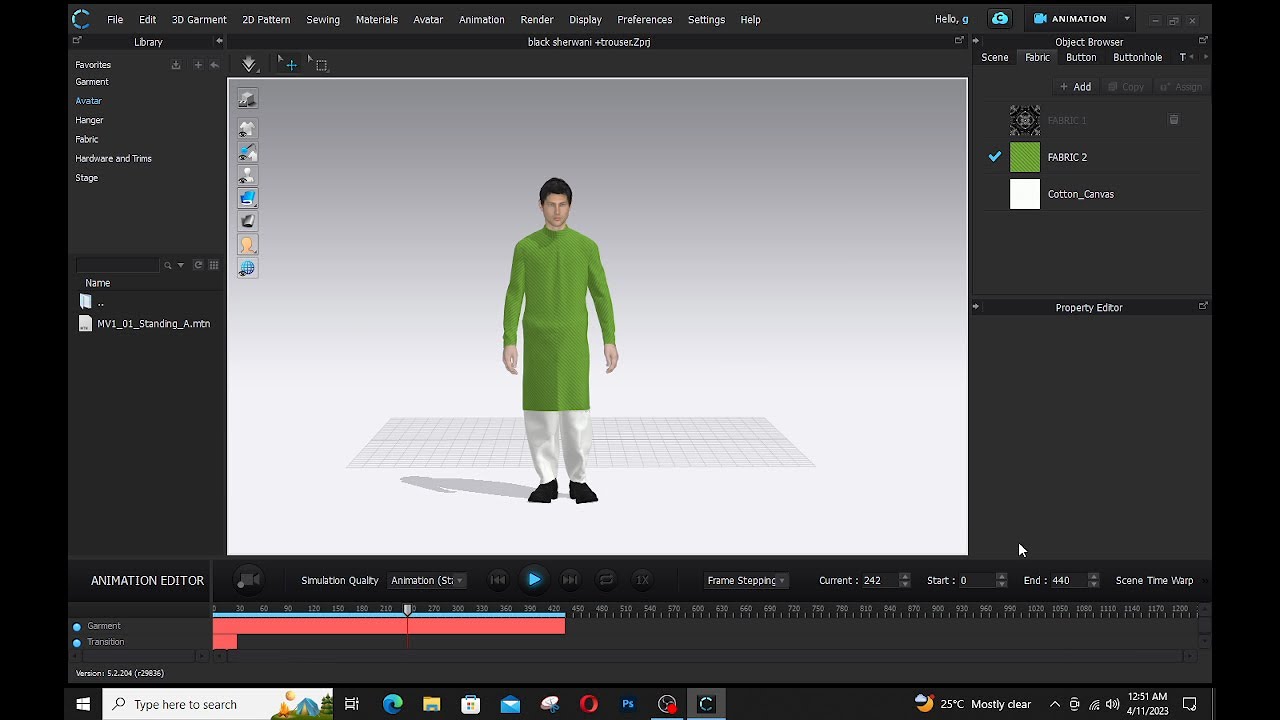The height and width of the screenshot is (720, 1280).
Task: Delete FABRIC 1 with trash icon
Action: coord(1174,120)
